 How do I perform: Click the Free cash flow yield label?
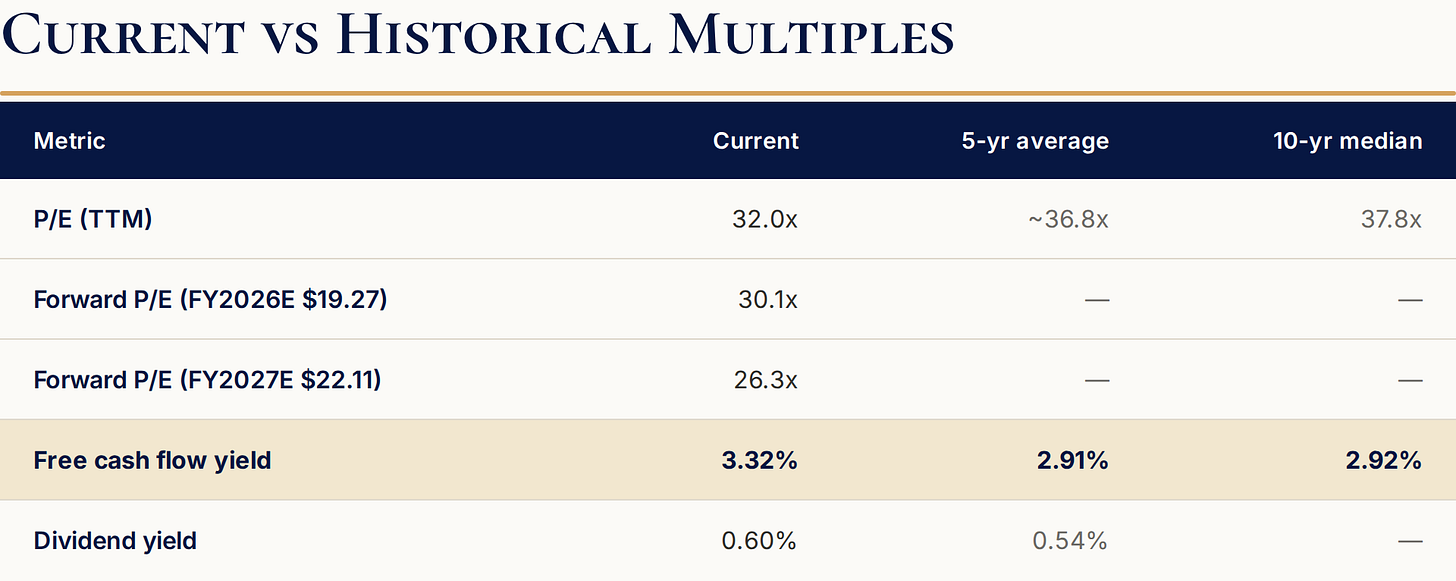click(x=152, y=460)
